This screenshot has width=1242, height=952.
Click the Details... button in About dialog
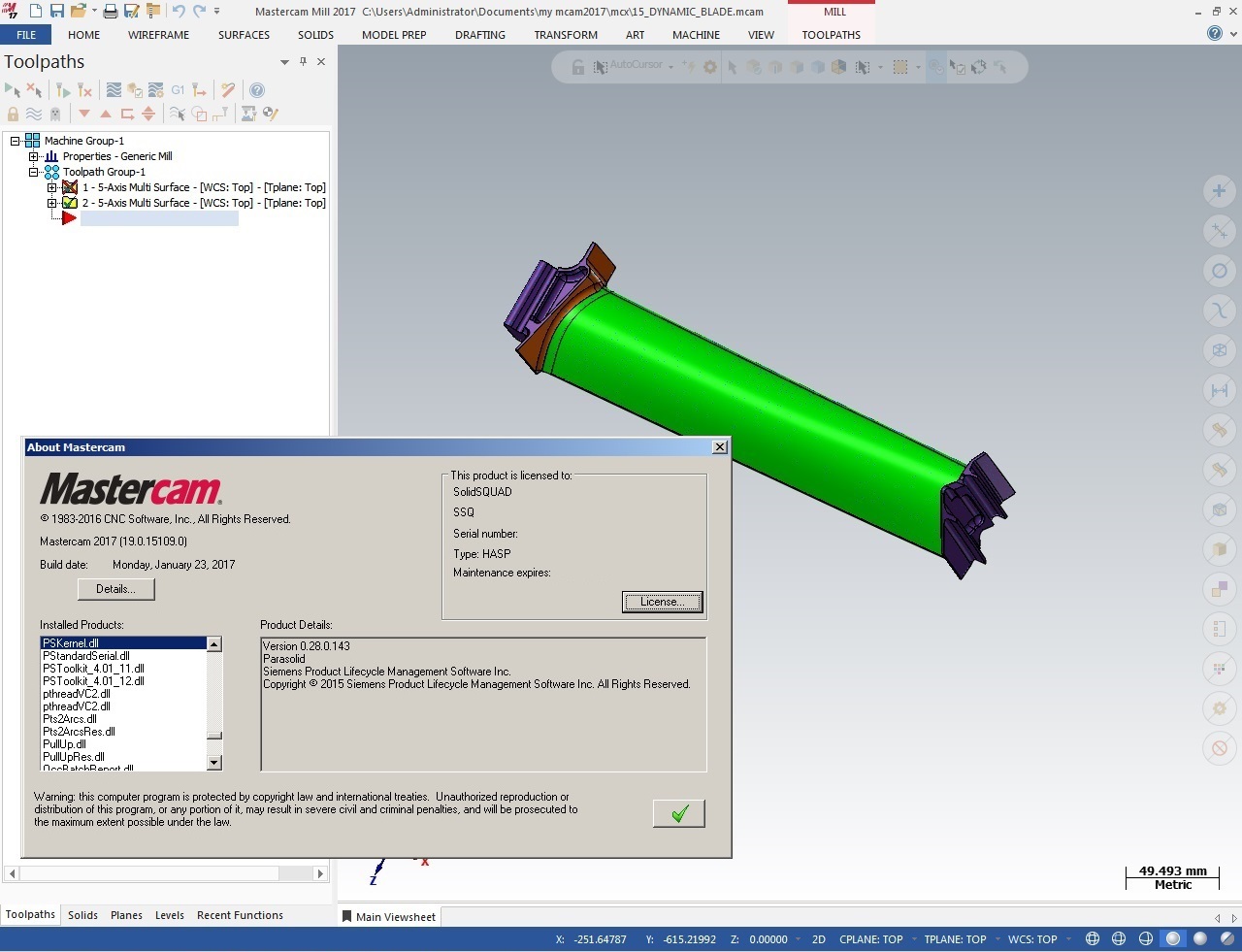coord(115,589)
